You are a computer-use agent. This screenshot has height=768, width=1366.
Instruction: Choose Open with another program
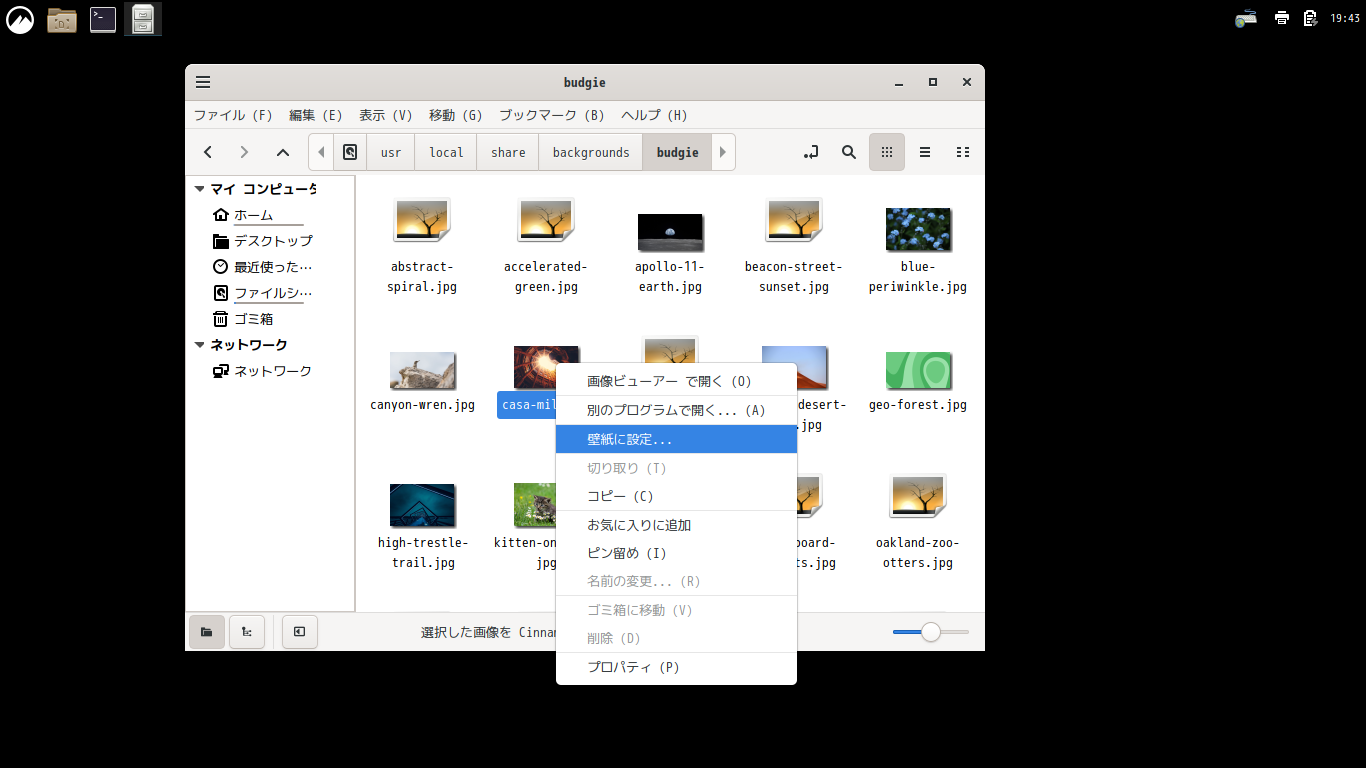(x=676, y=410)
